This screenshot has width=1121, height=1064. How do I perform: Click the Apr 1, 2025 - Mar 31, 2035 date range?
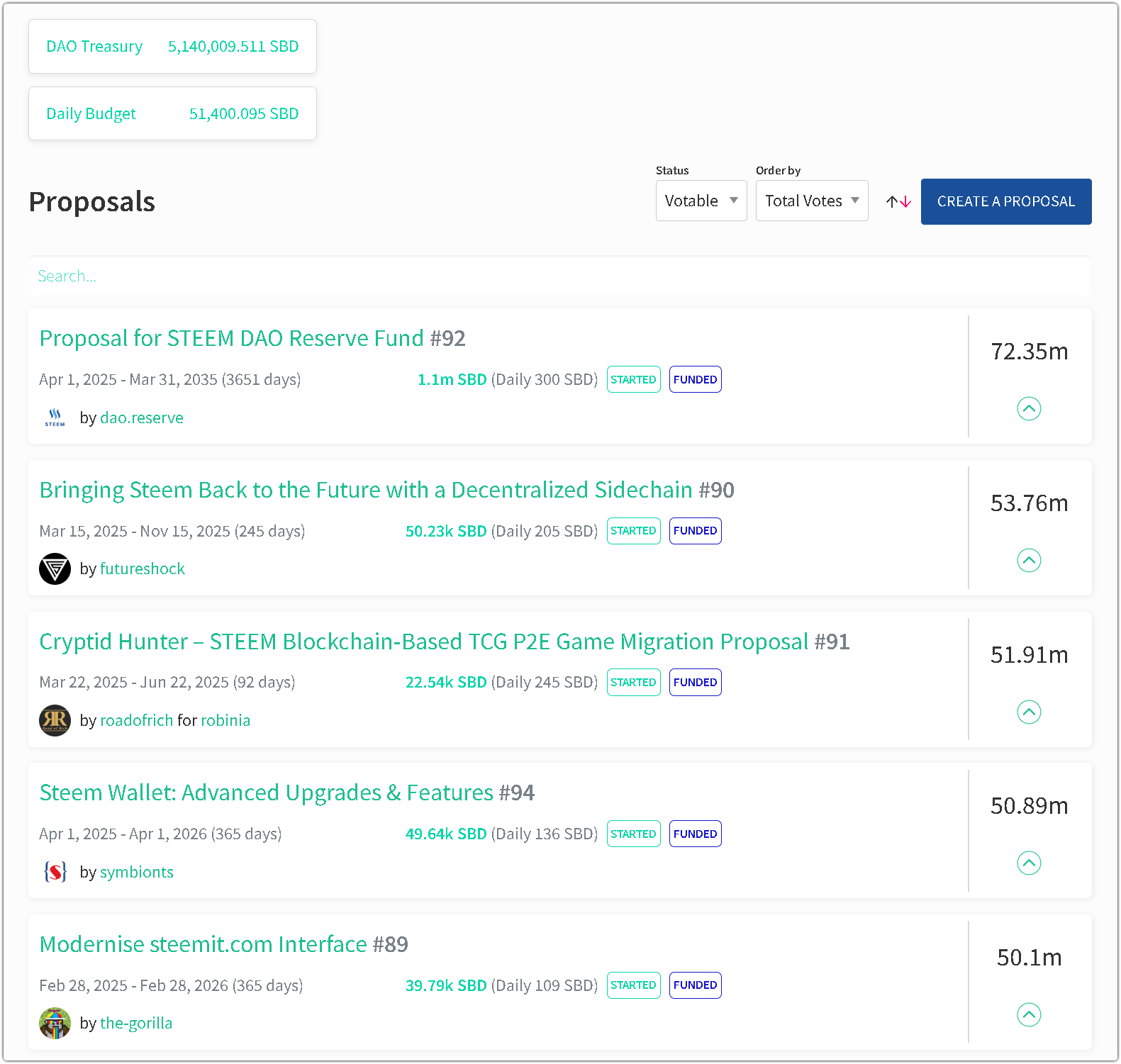pos(170,379)
